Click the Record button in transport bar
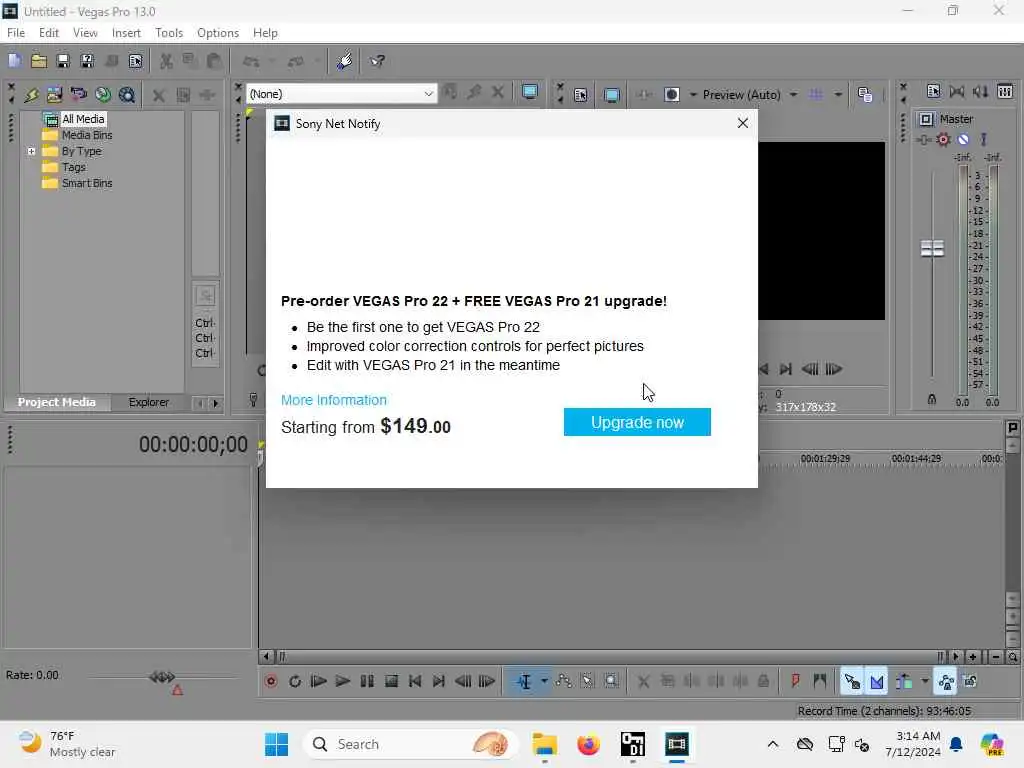 [x=271, y=682]
